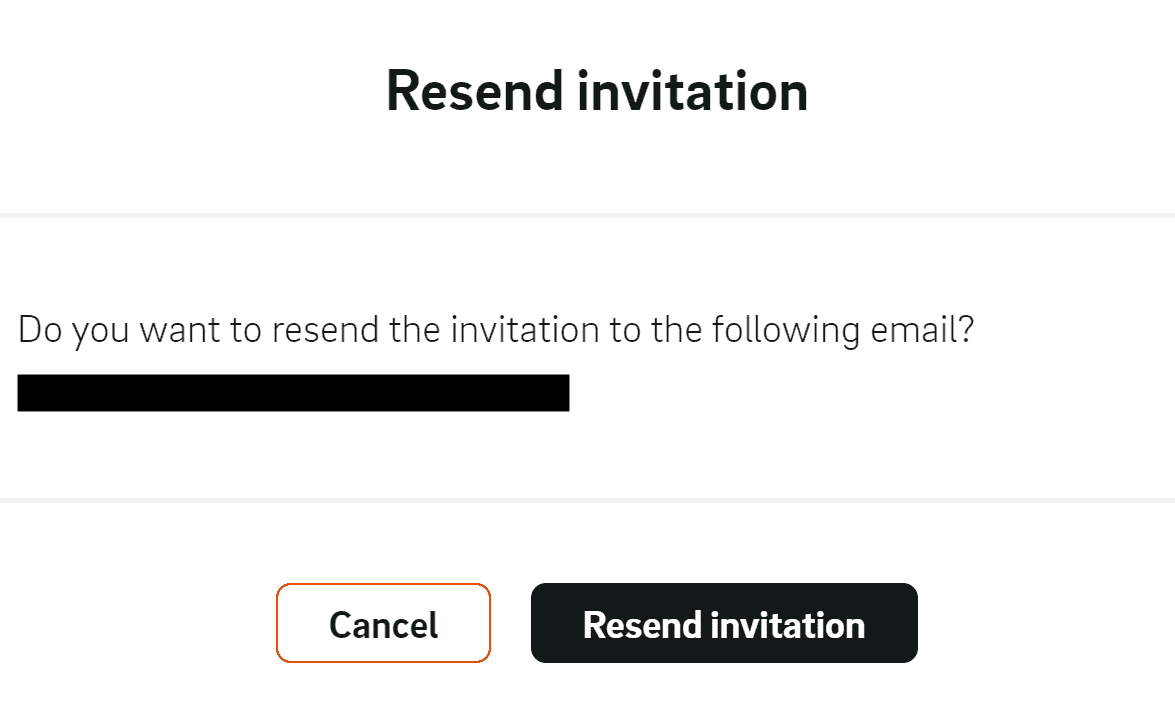Click the divider line above the buttons
Viewport: 1175px width, 725px height.
pyautogui.click(x=587, y=500)
